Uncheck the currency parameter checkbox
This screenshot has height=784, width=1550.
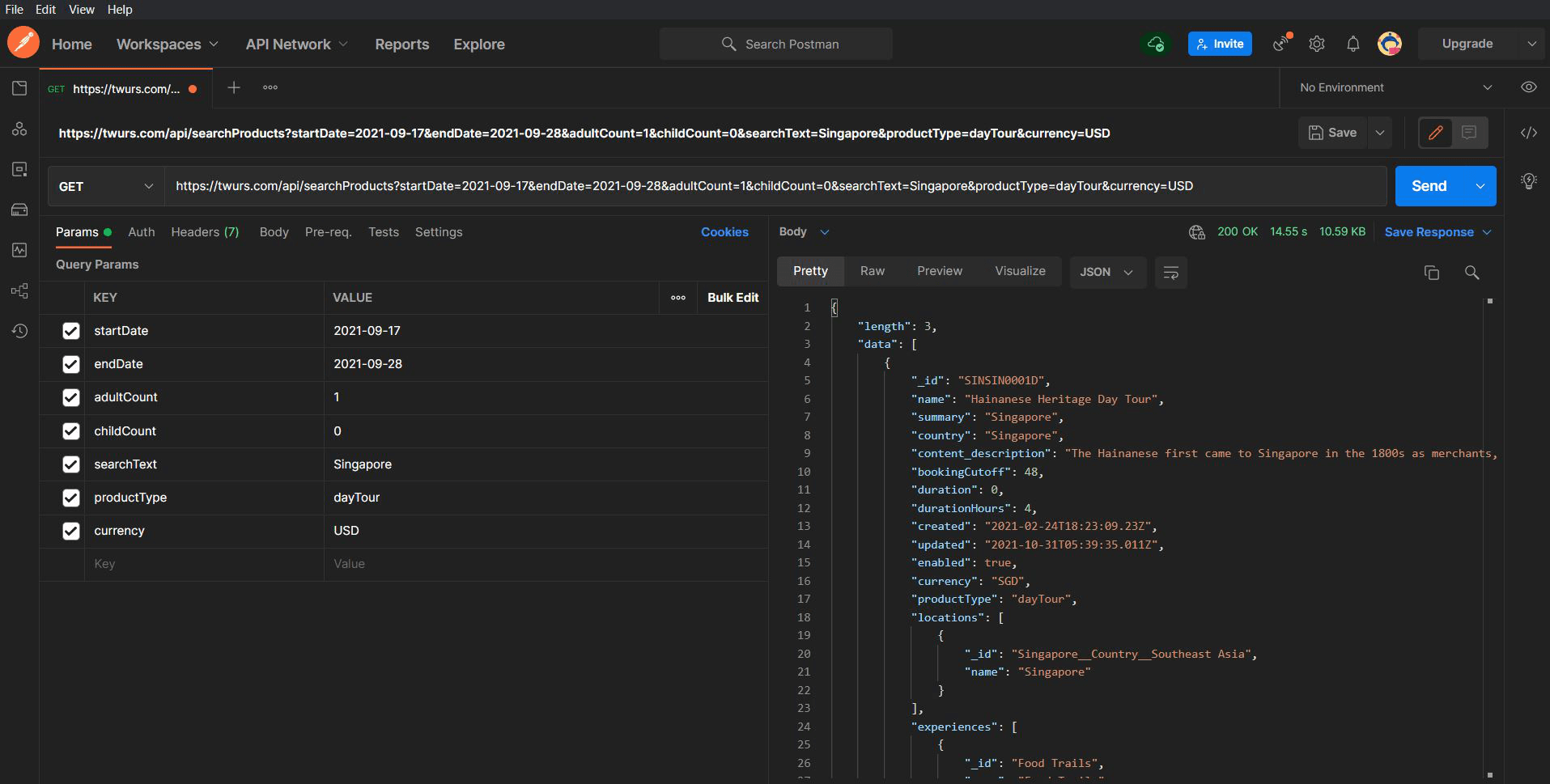coord(71,531)
